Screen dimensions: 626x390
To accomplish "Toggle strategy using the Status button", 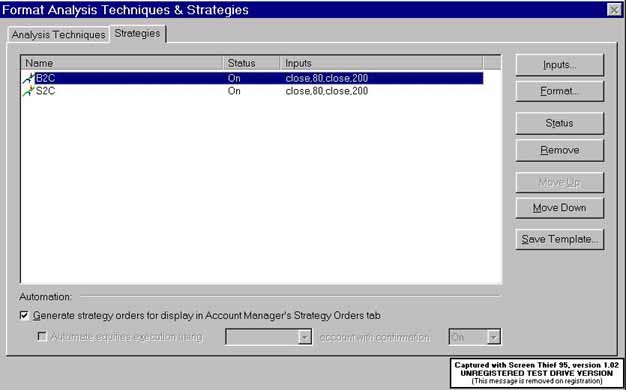I will point(560,123).
